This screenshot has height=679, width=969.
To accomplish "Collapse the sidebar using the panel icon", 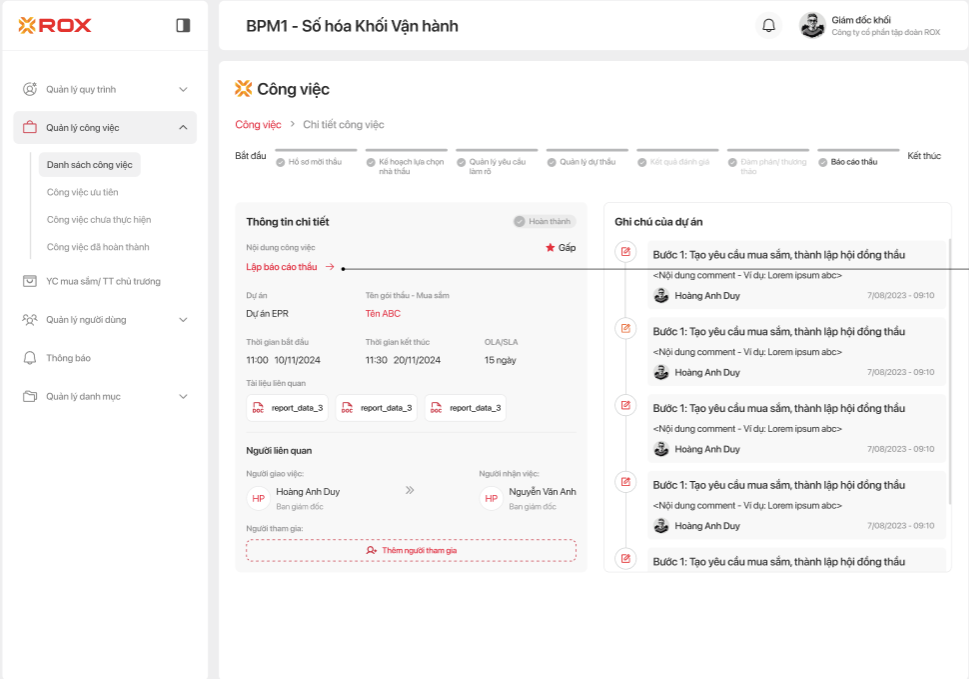I will pos(183,26).
